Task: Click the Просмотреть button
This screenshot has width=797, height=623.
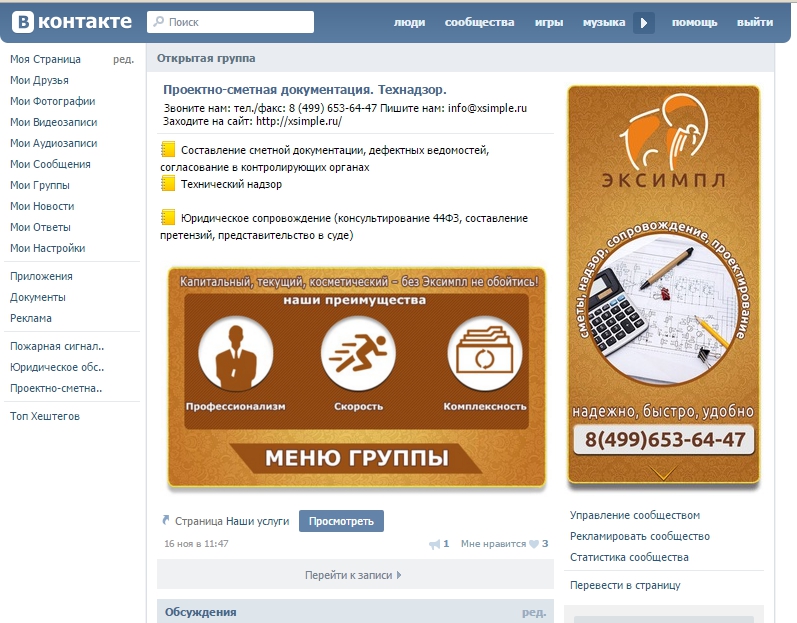Action: pyautogui.click(x=341, y=521)
